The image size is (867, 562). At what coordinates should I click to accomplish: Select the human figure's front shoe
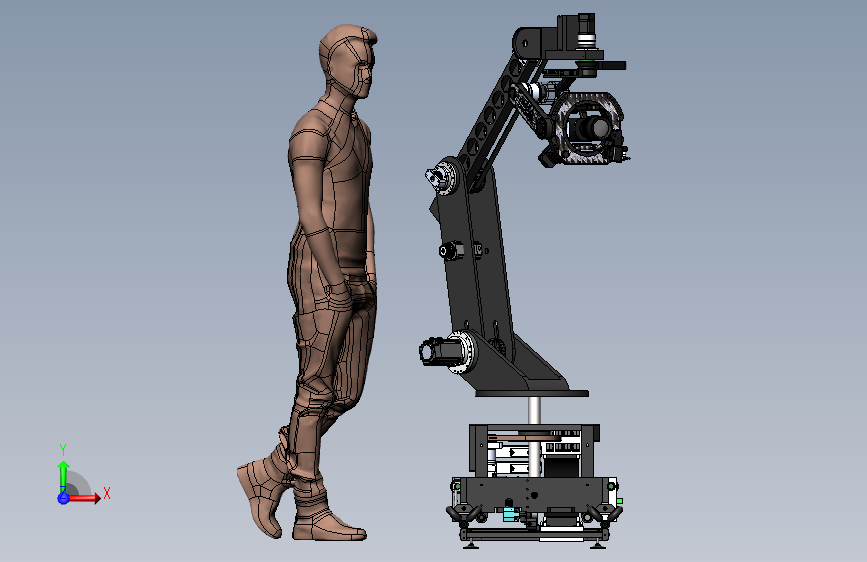(328, 523)
